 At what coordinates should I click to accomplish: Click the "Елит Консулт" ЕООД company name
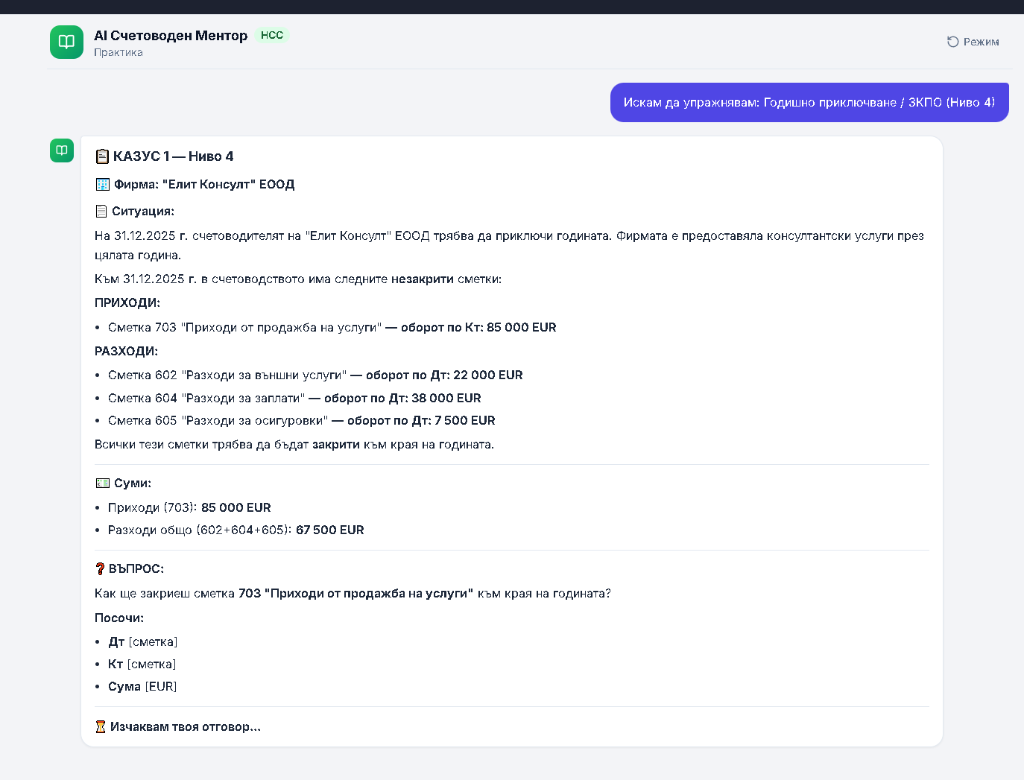228,184
